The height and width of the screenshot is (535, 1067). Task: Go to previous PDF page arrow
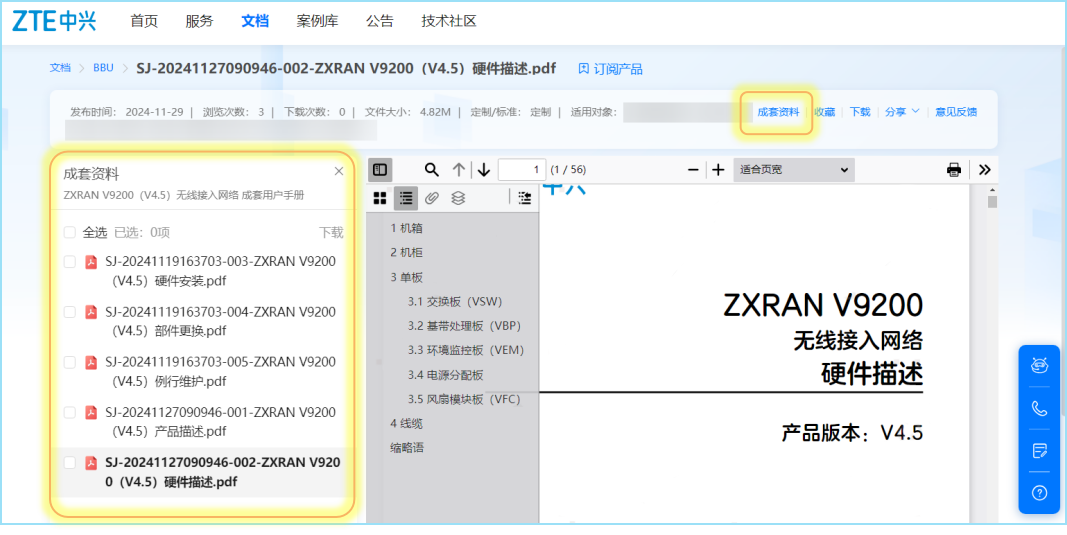click(x=459, y=169)
